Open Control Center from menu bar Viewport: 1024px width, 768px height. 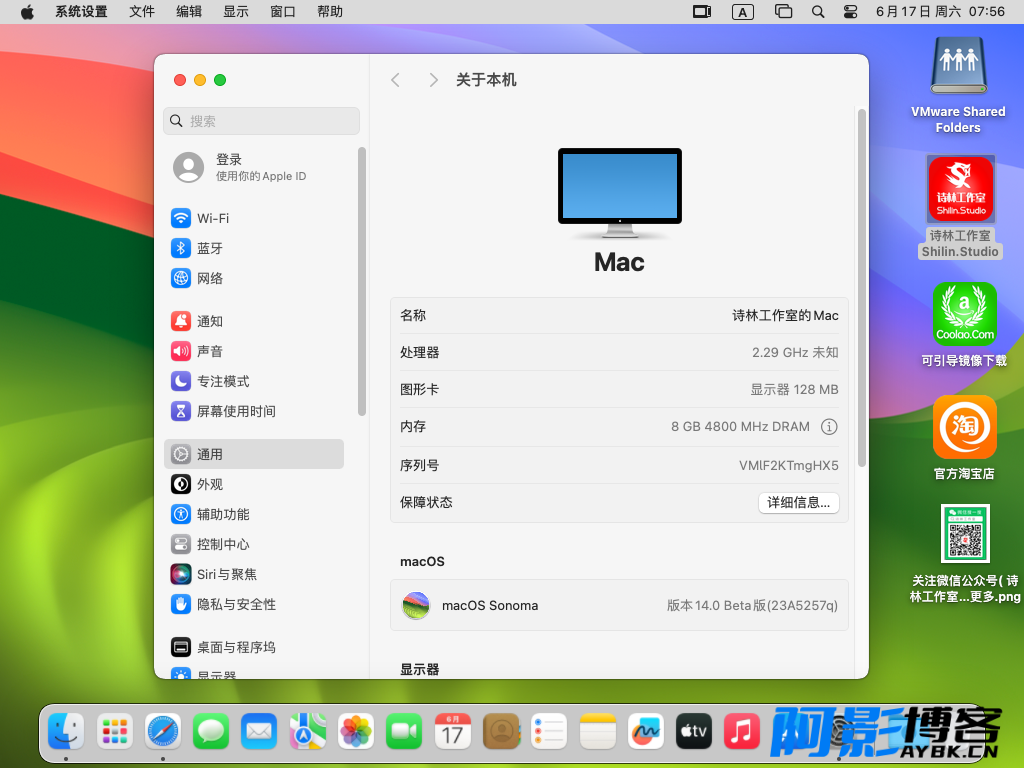[x=850, y=12]
